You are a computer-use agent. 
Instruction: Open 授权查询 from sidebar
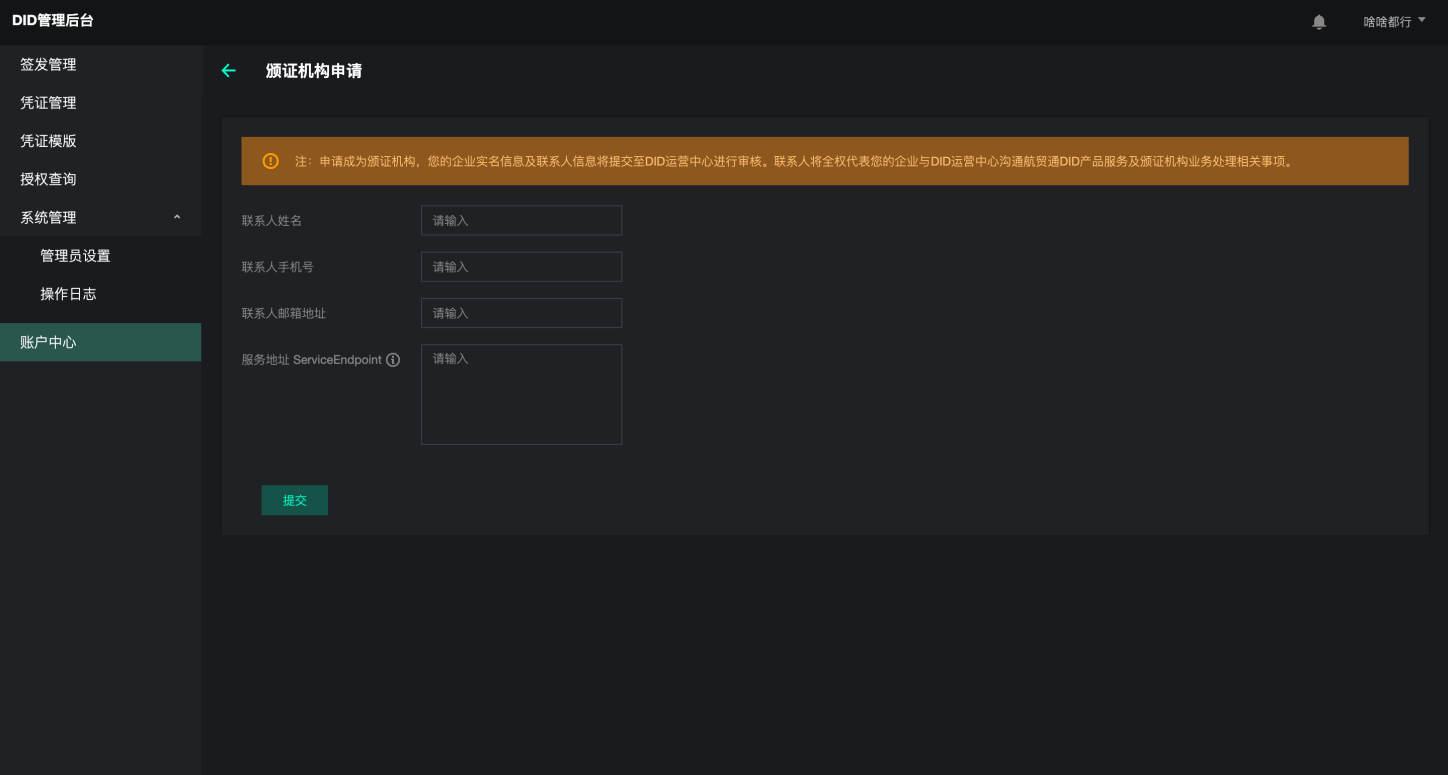point(48,180)
